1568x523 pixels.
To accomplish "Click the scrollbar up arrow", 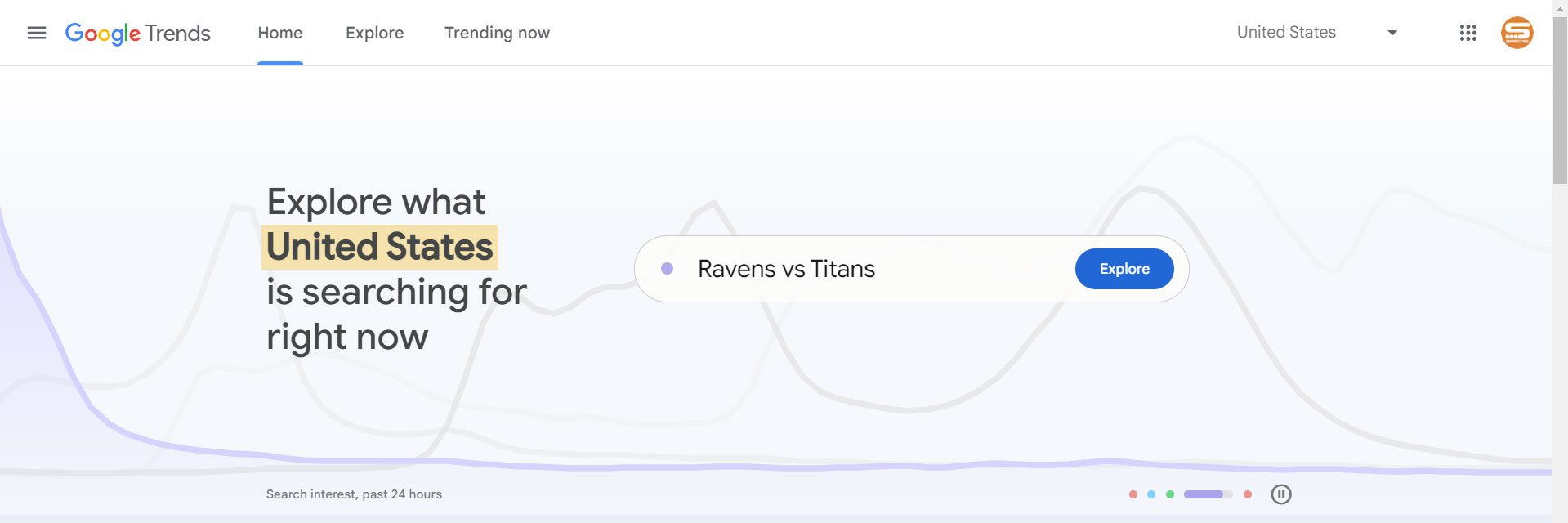I will pos(1560,8).
